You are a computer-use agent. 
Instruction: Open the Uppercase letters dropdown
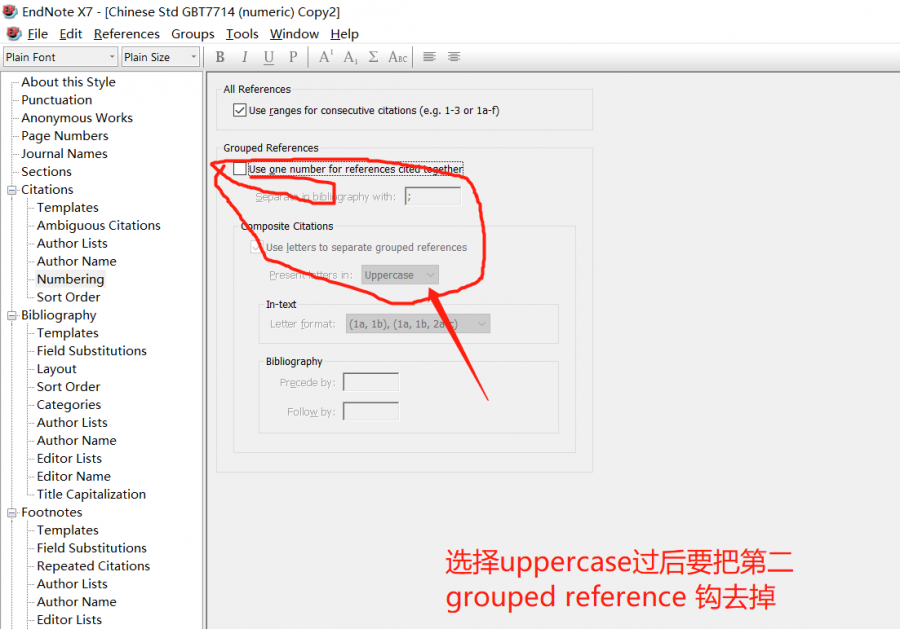(x=400, y=275)
